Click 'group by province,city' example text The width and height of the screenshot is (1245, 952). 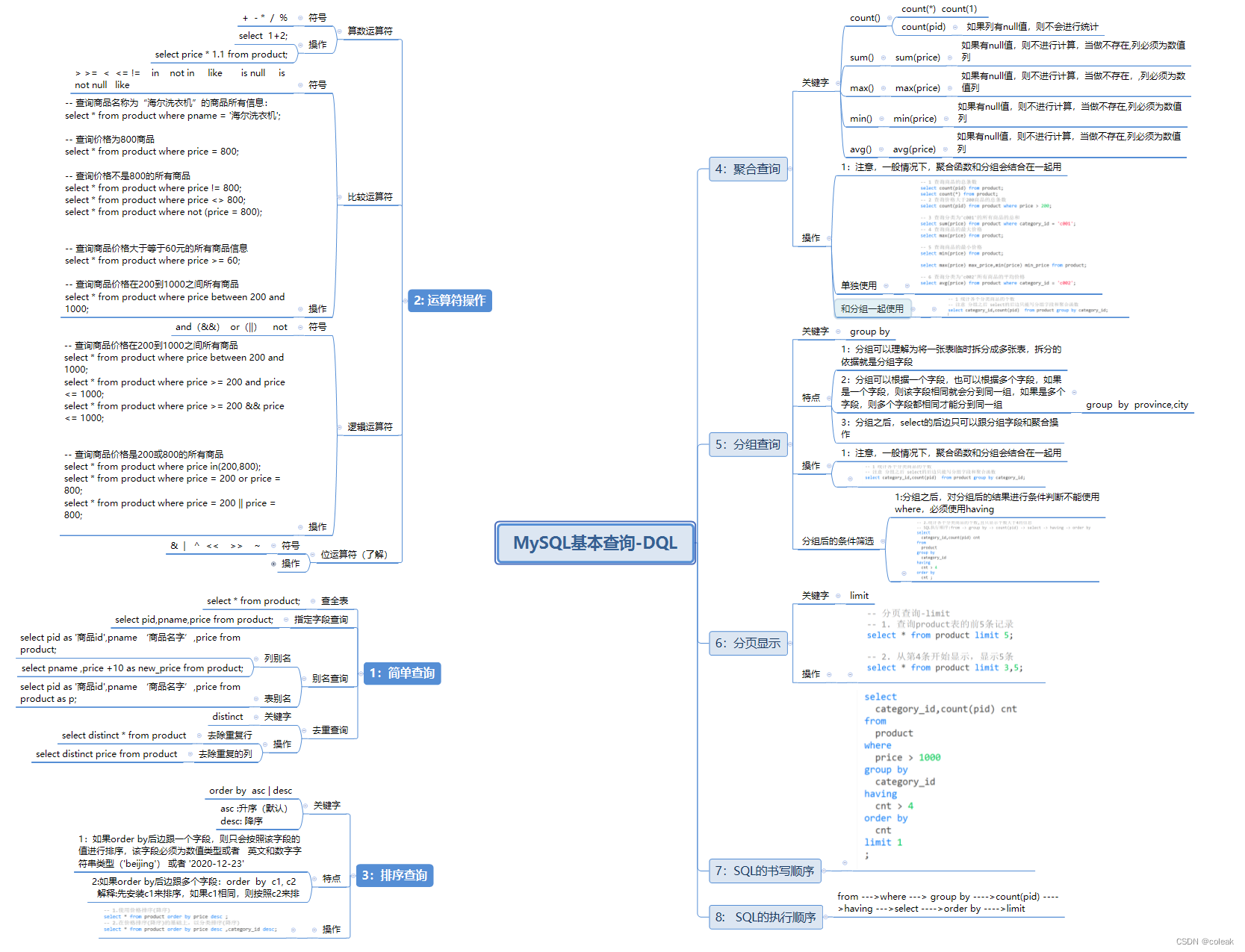(x=1137, y=405)
